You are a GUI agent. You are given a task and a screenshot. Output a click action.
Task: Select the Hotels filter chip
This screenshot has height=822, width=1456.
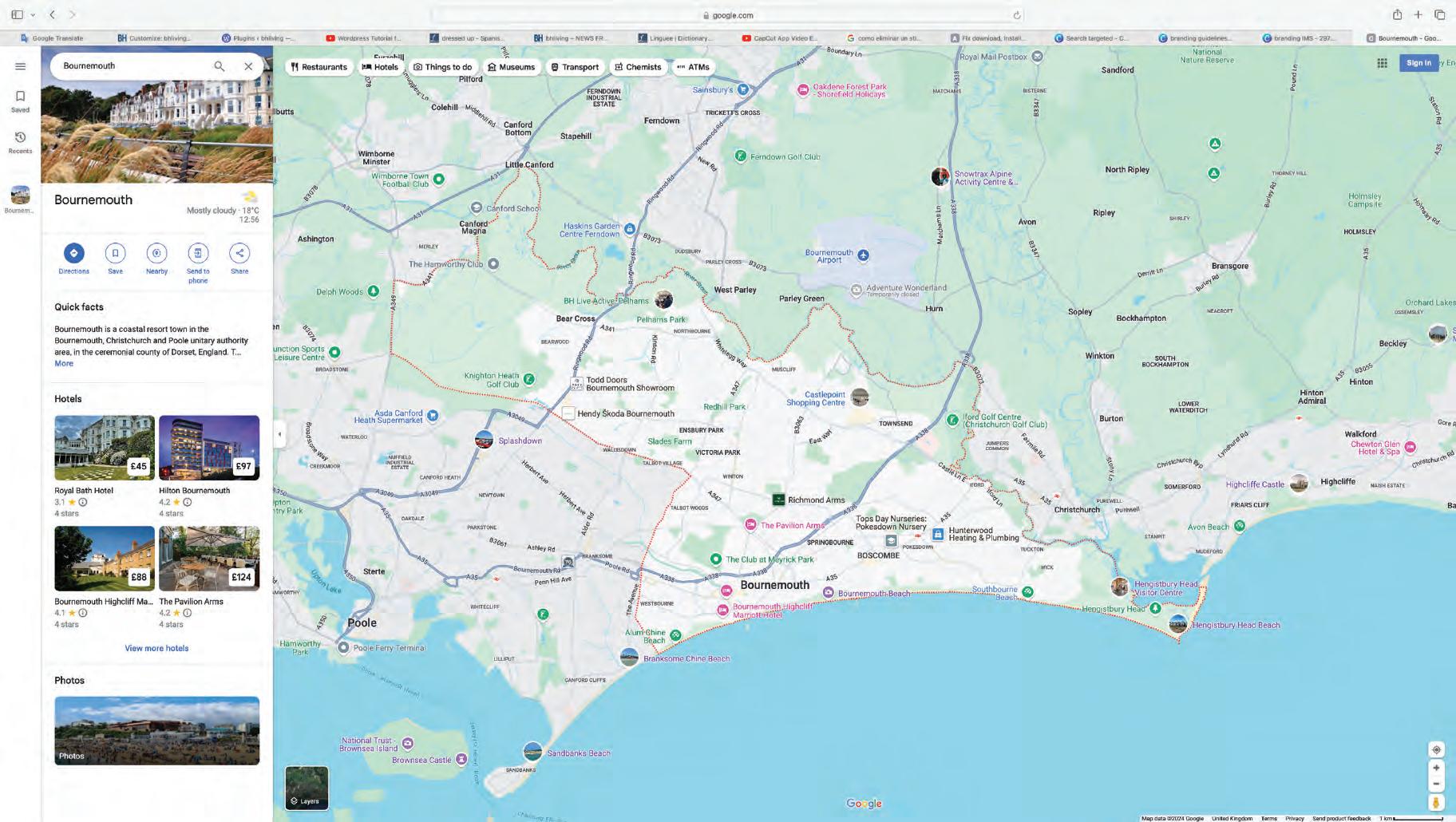380,67
